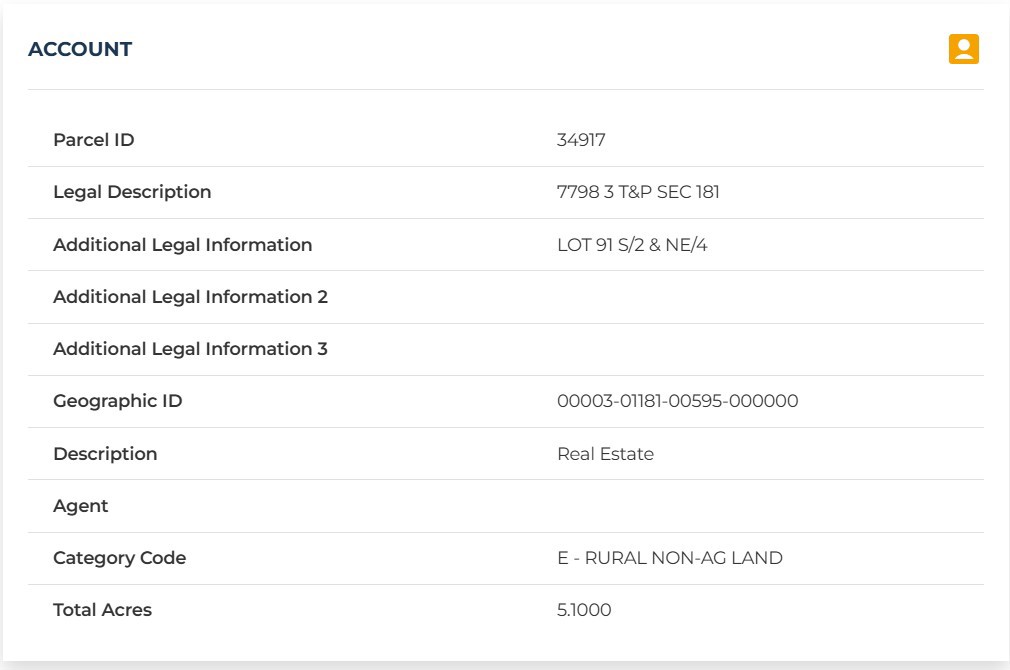Select the Total Acres label
This screenshot has width=1010, height=670.
coord(102,609)
